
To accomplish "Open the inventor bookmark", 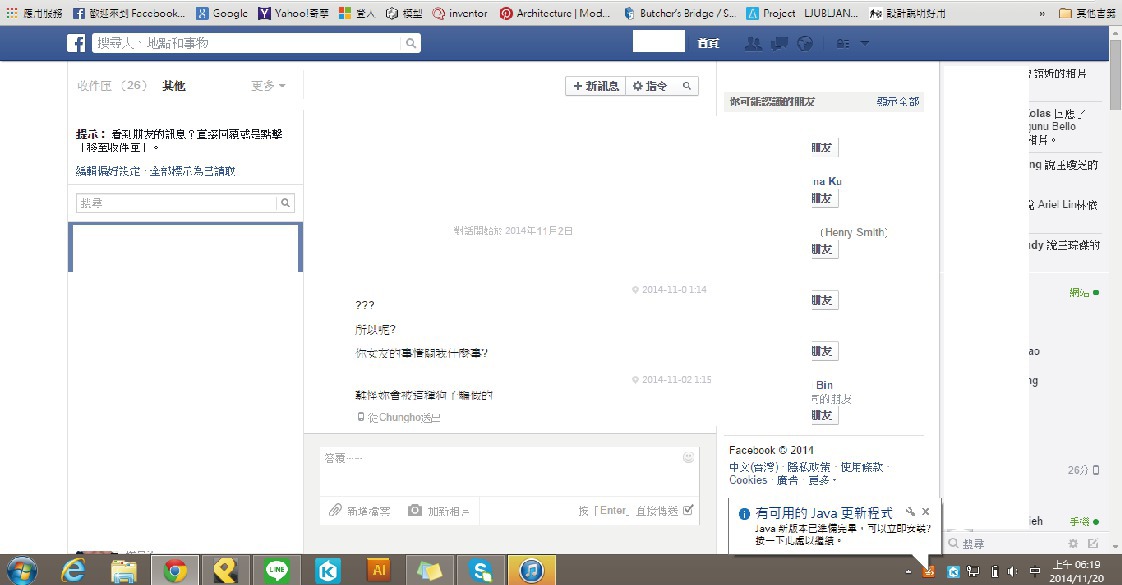I will (x=460, y=13).
